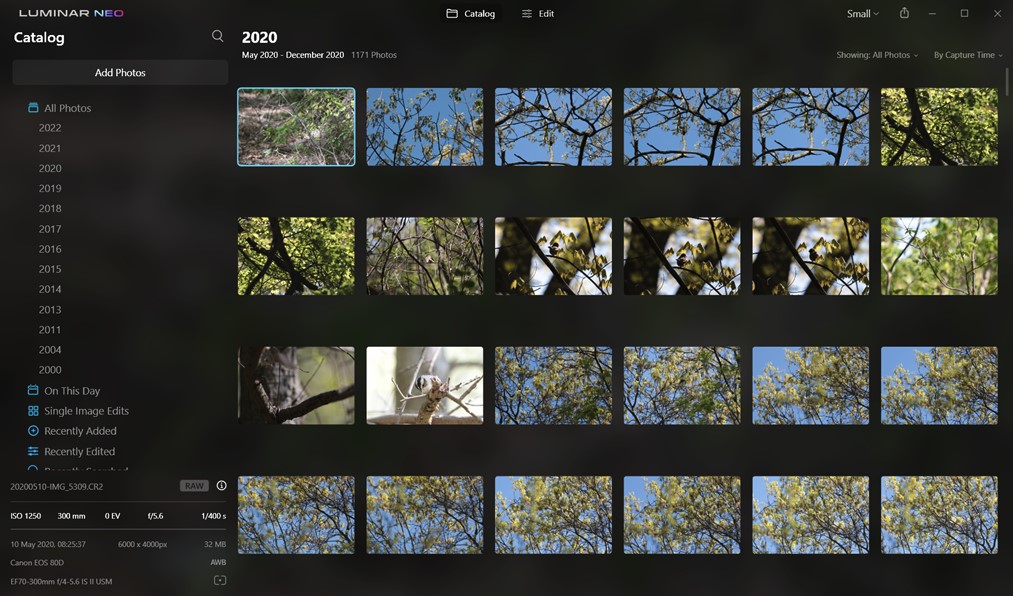
Task: Click the All Photos icon in sidebar
Action: coord(33,108)
